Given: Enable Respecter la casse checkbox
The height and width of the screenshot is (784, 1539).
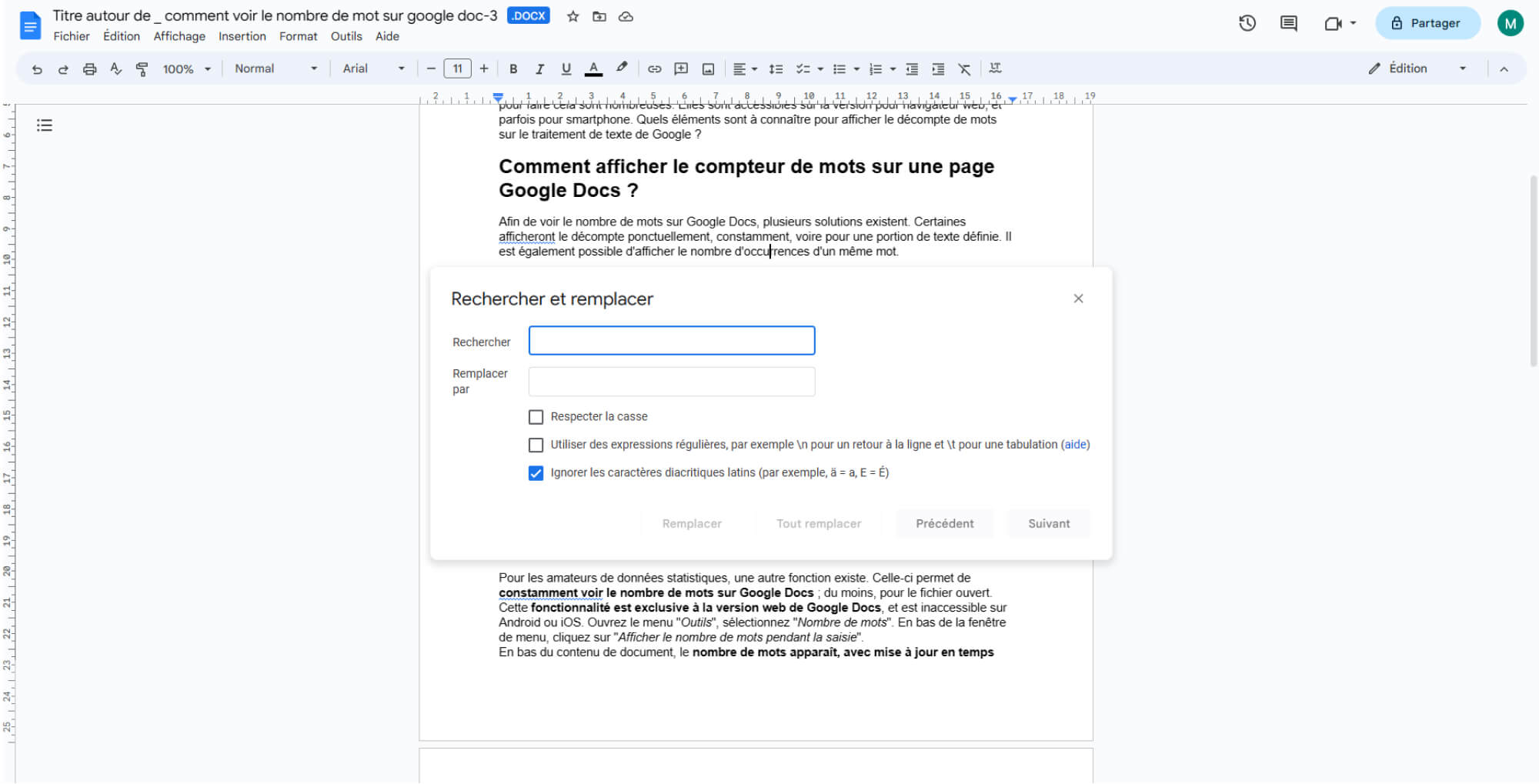Looking at the screenshot, I should (x=536, y=417).
